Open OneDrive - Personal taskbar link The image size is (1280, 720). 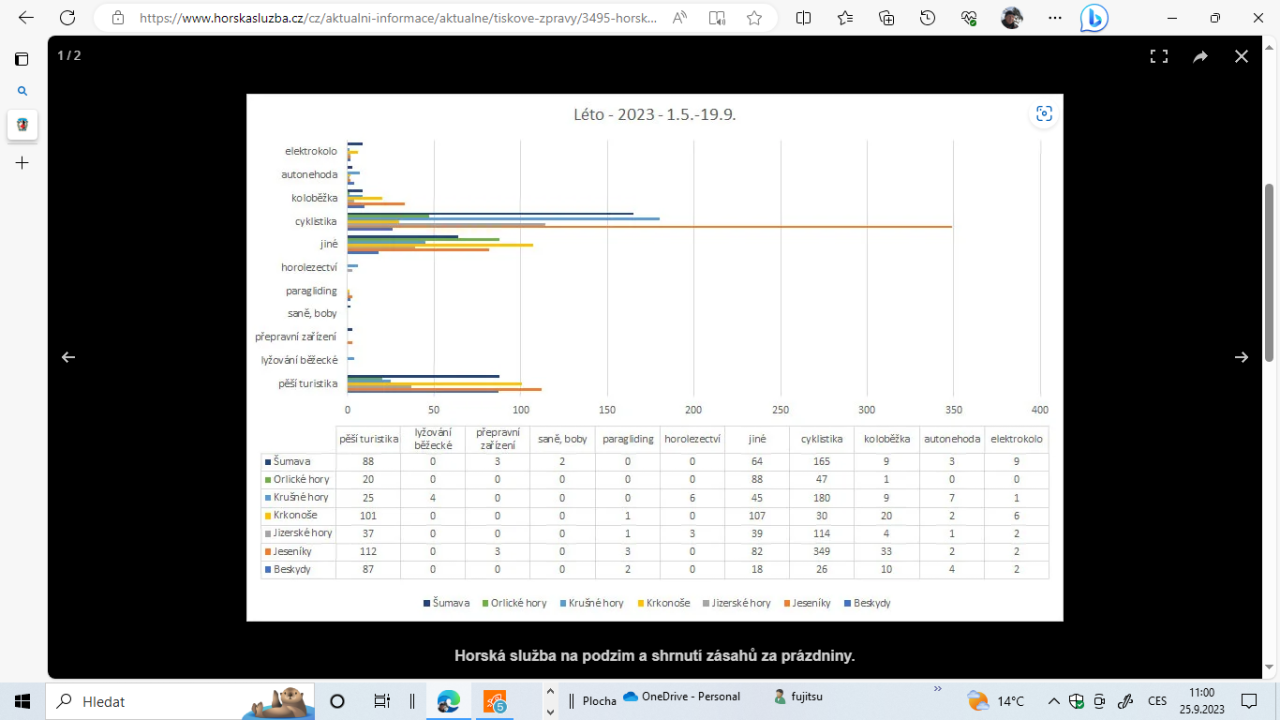pyautogui.click(x=681, y=697)
